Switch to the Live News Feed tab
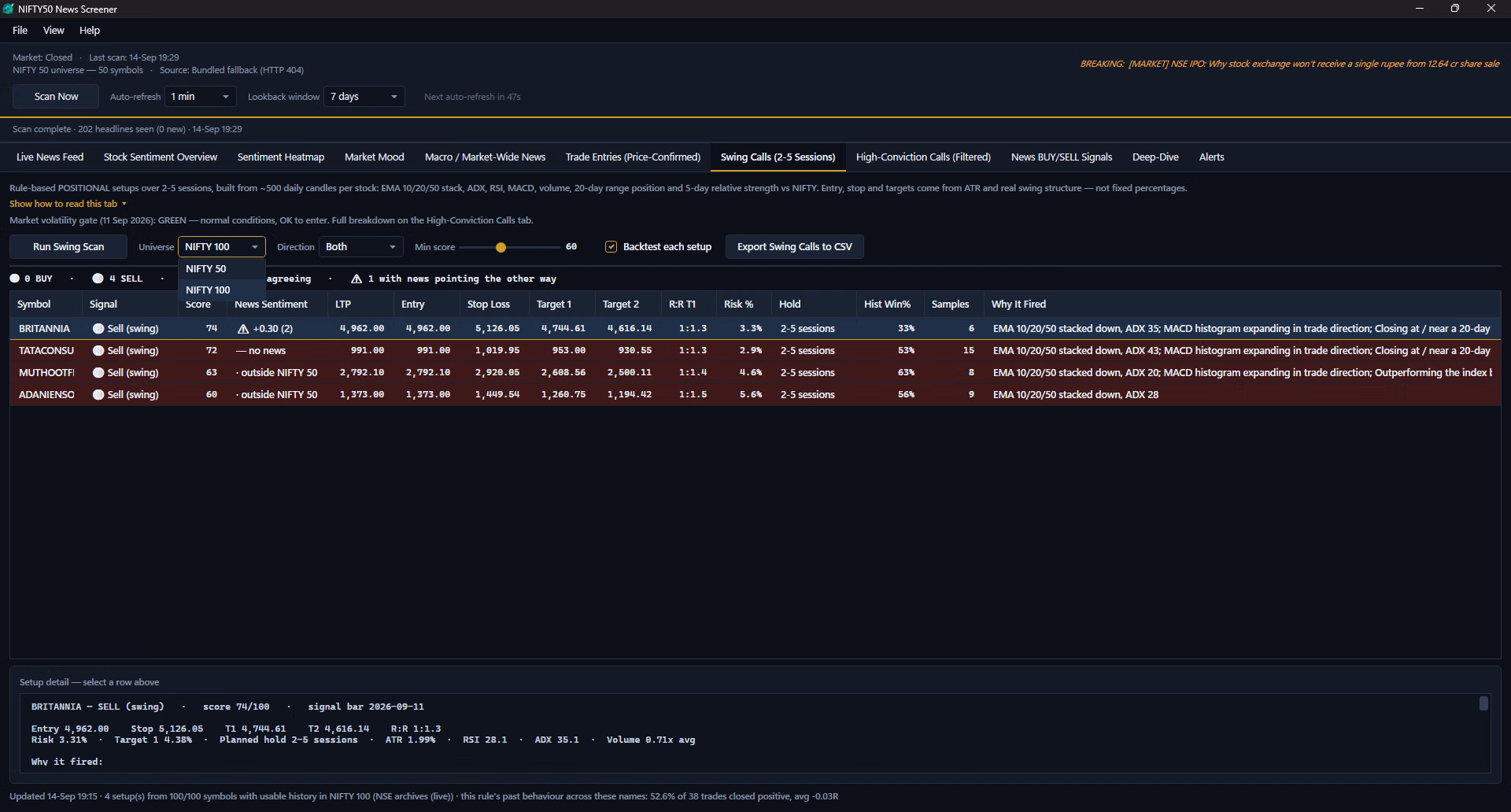Image resolution: width=1511 pixels, height=812 pixels. coord(50,157)
